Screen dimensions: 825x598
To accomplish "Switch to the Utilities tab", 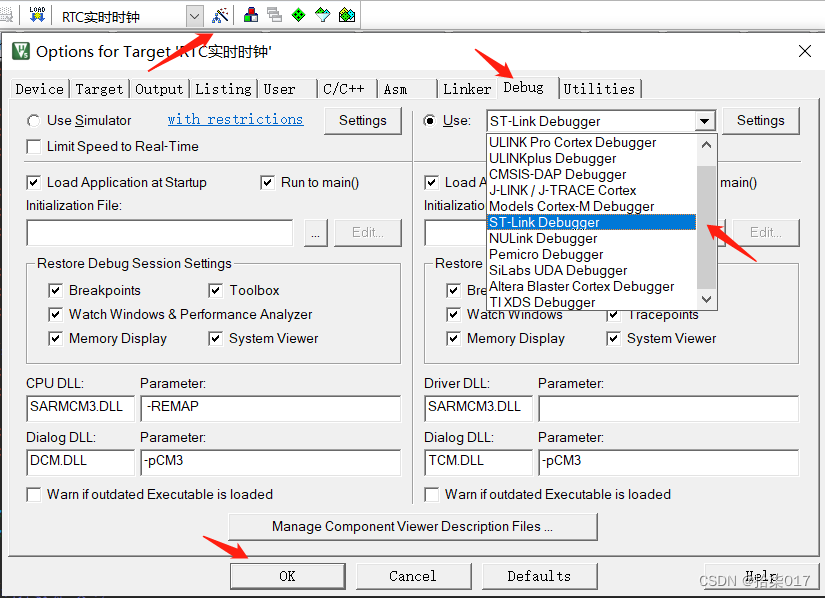I will [x=599, y=89].
